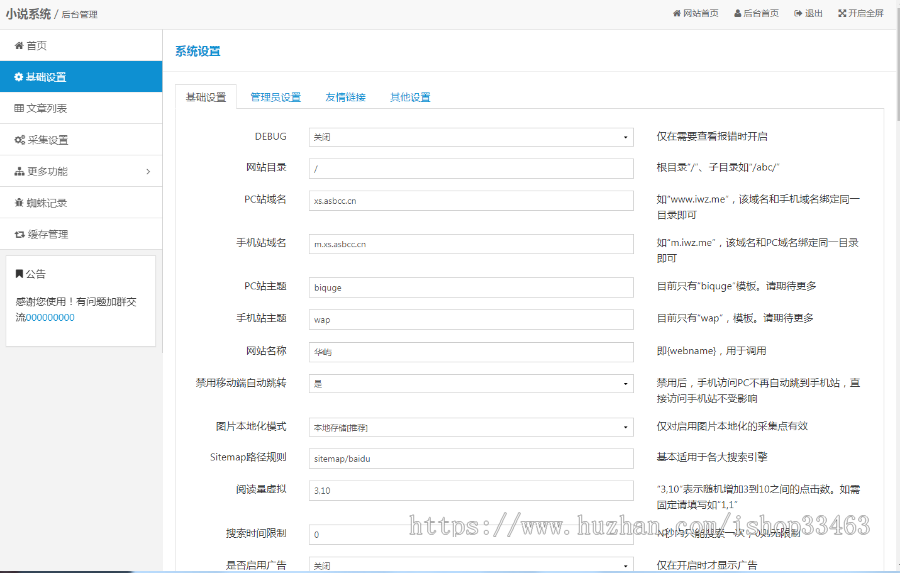Click the PC站主题 input field
This screenshot has height=573, width=900.
tap(471, 287)
